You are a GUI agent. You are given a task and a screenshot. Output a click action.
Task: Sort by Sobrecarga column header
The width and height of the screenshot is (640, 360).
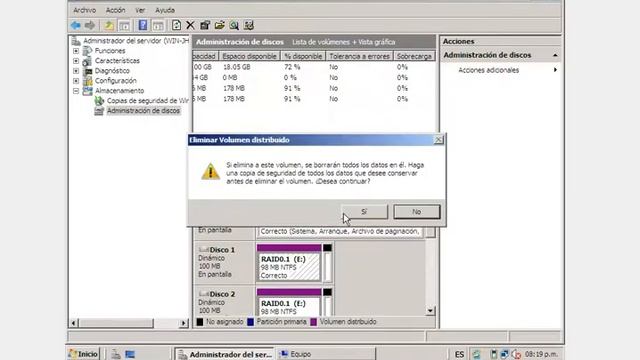tap(414, 56)
